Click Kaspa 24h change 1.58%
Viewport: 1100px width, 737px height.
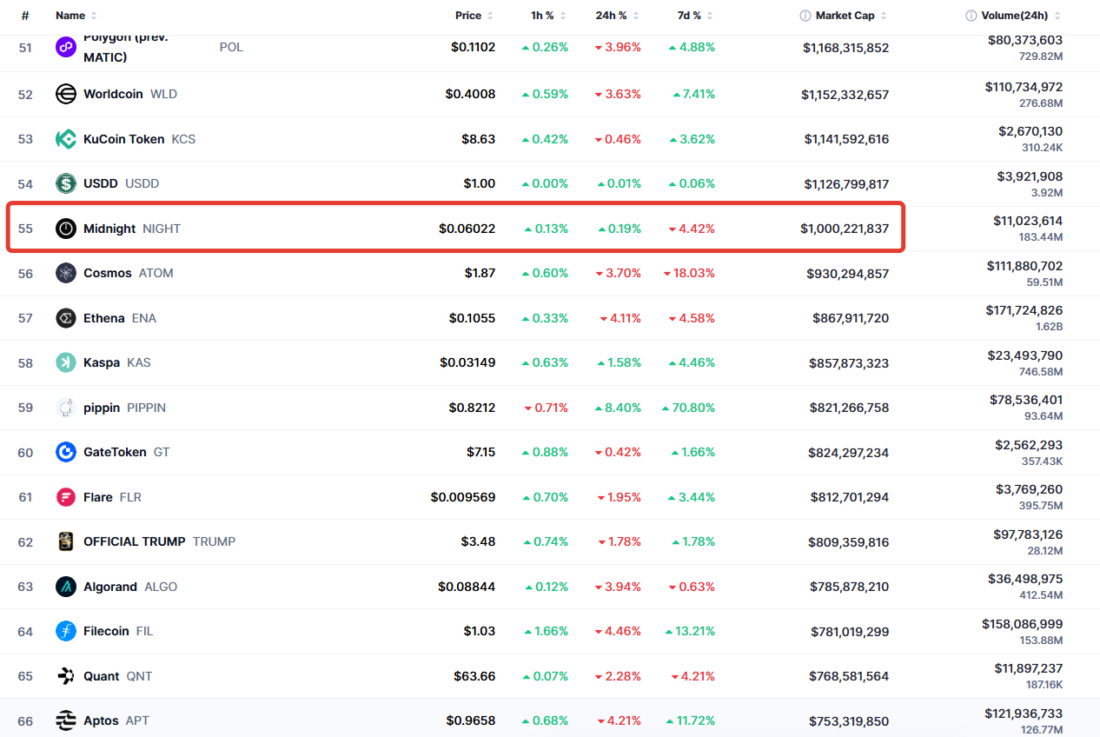pyautogui.click(x=619, y=363)
